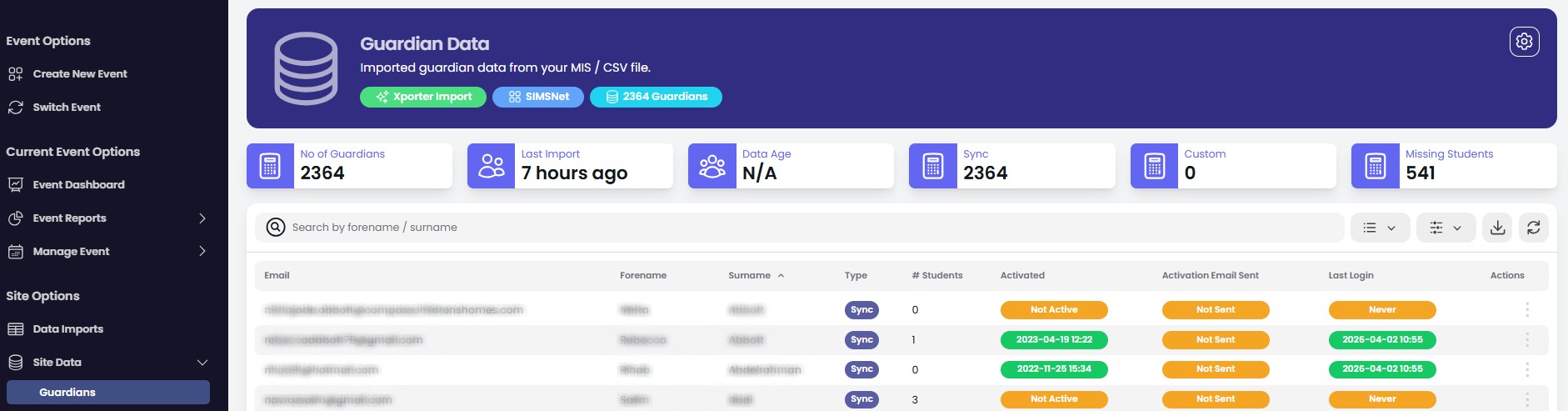Click the Xporter Import button
Screen dimensions: 1568x411
pos(423,97)
